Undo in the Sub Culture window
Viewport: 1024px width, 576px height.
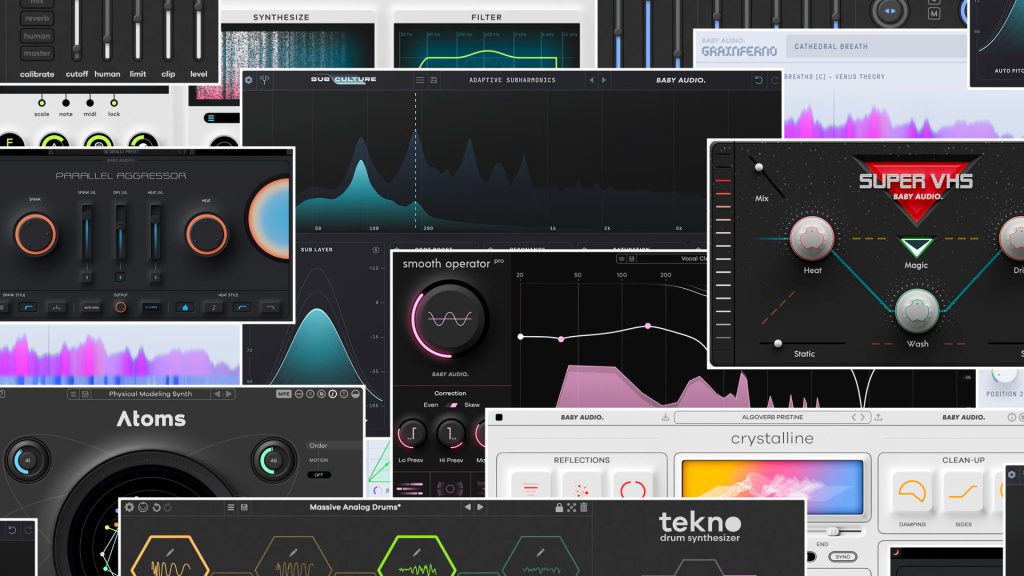point(758,80)
